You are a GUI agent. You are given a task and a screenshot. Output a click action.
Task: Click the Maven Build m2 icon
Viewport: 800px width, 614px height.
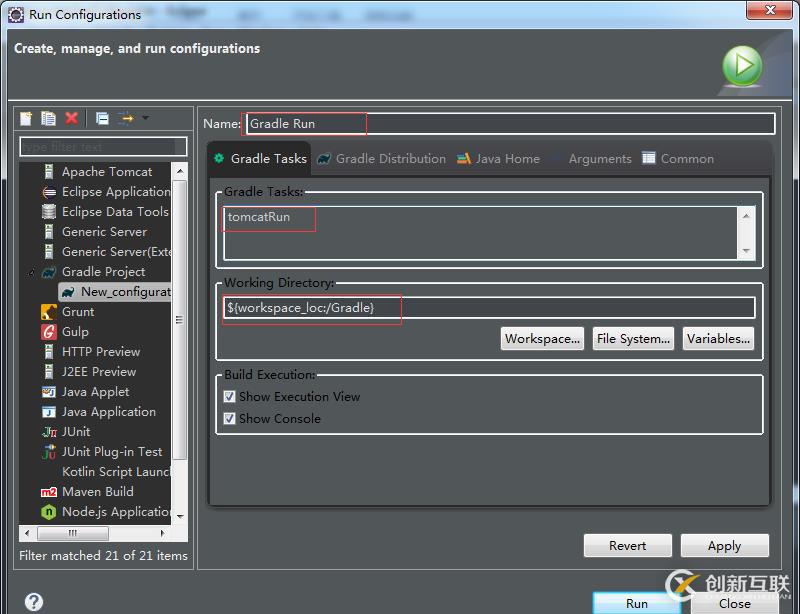(x=49, y=492)
